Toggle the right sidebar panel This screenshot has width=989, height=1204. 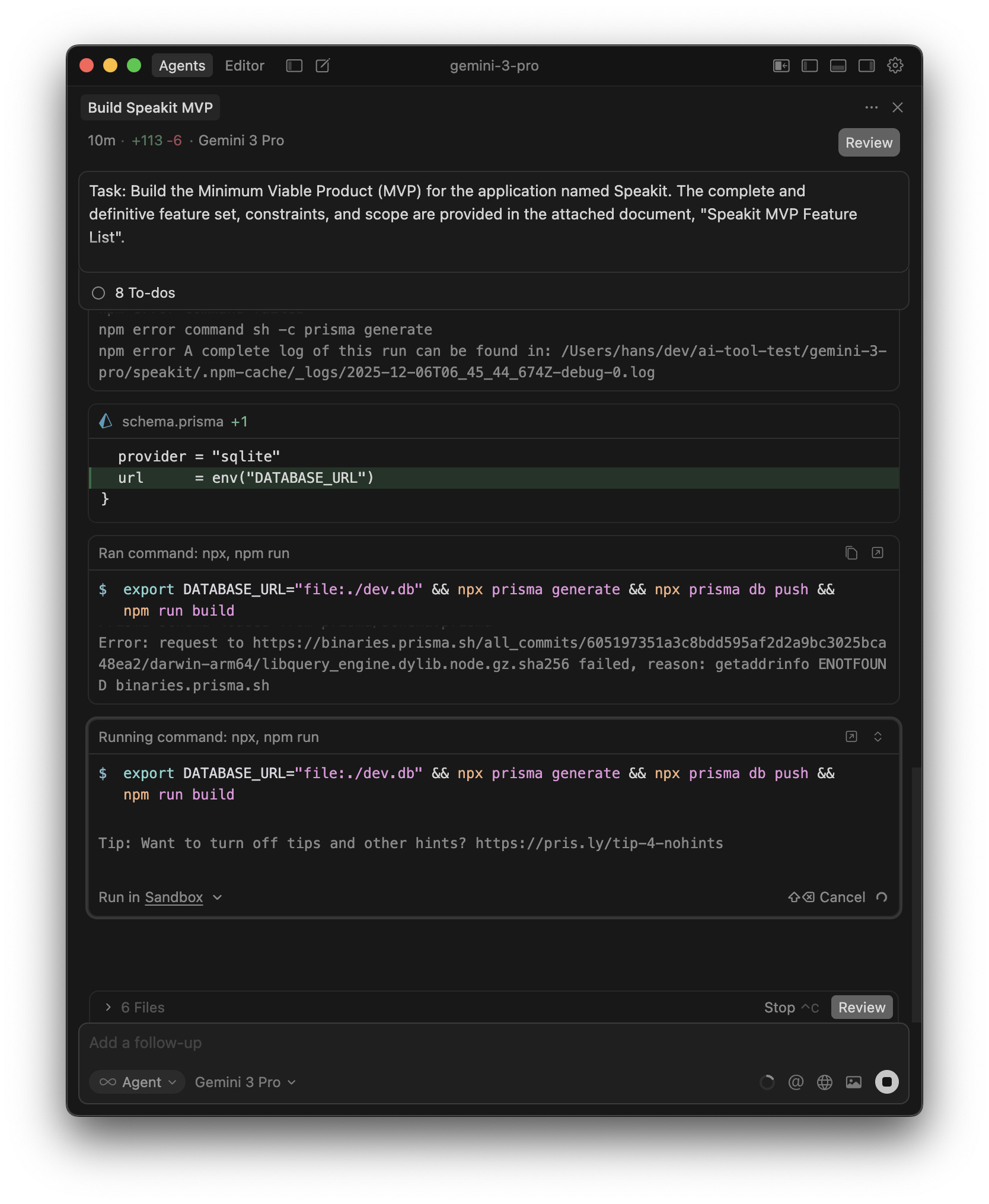click(866, 65)
